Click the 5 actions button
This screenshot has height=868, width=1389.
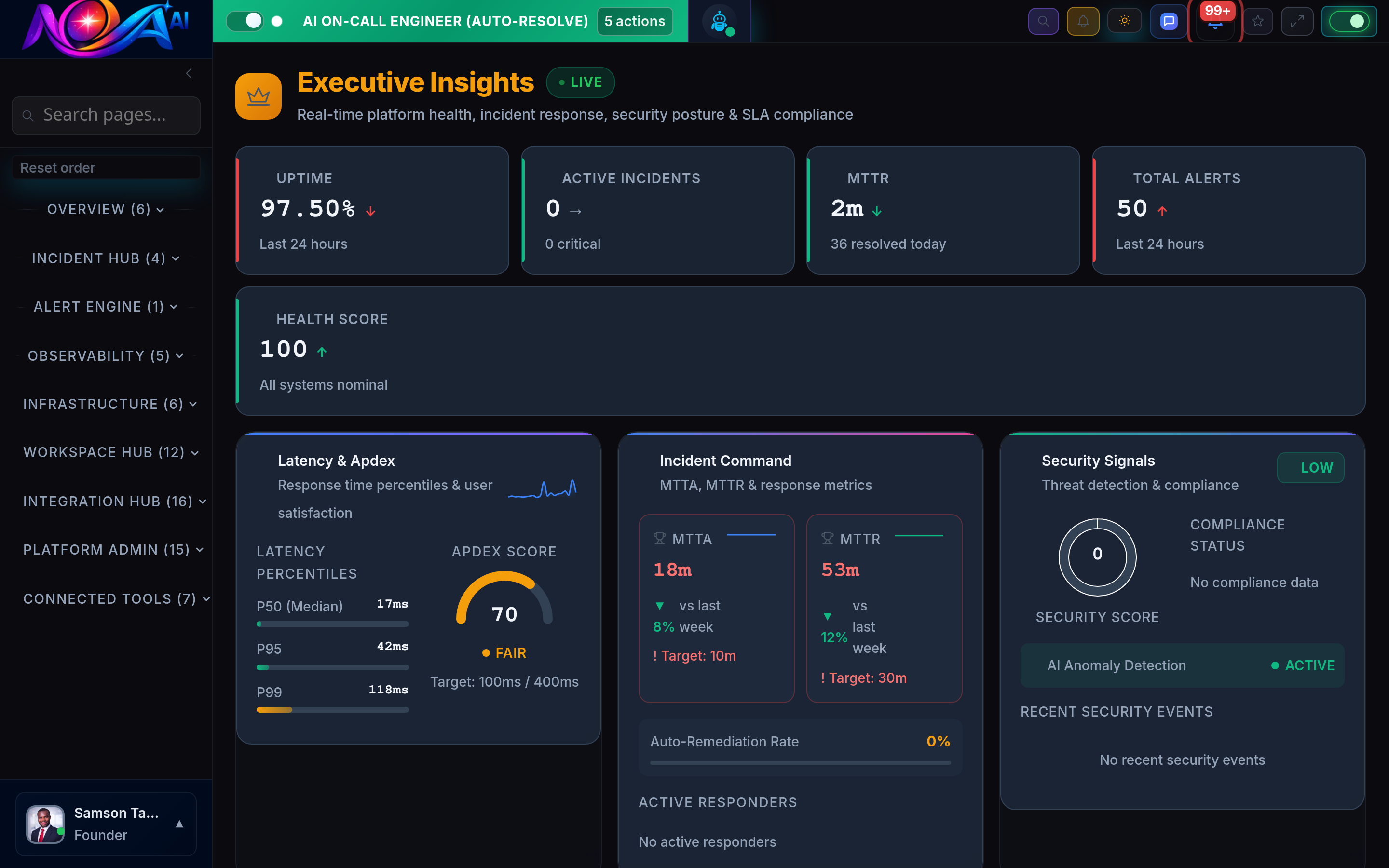pos(634,21)
